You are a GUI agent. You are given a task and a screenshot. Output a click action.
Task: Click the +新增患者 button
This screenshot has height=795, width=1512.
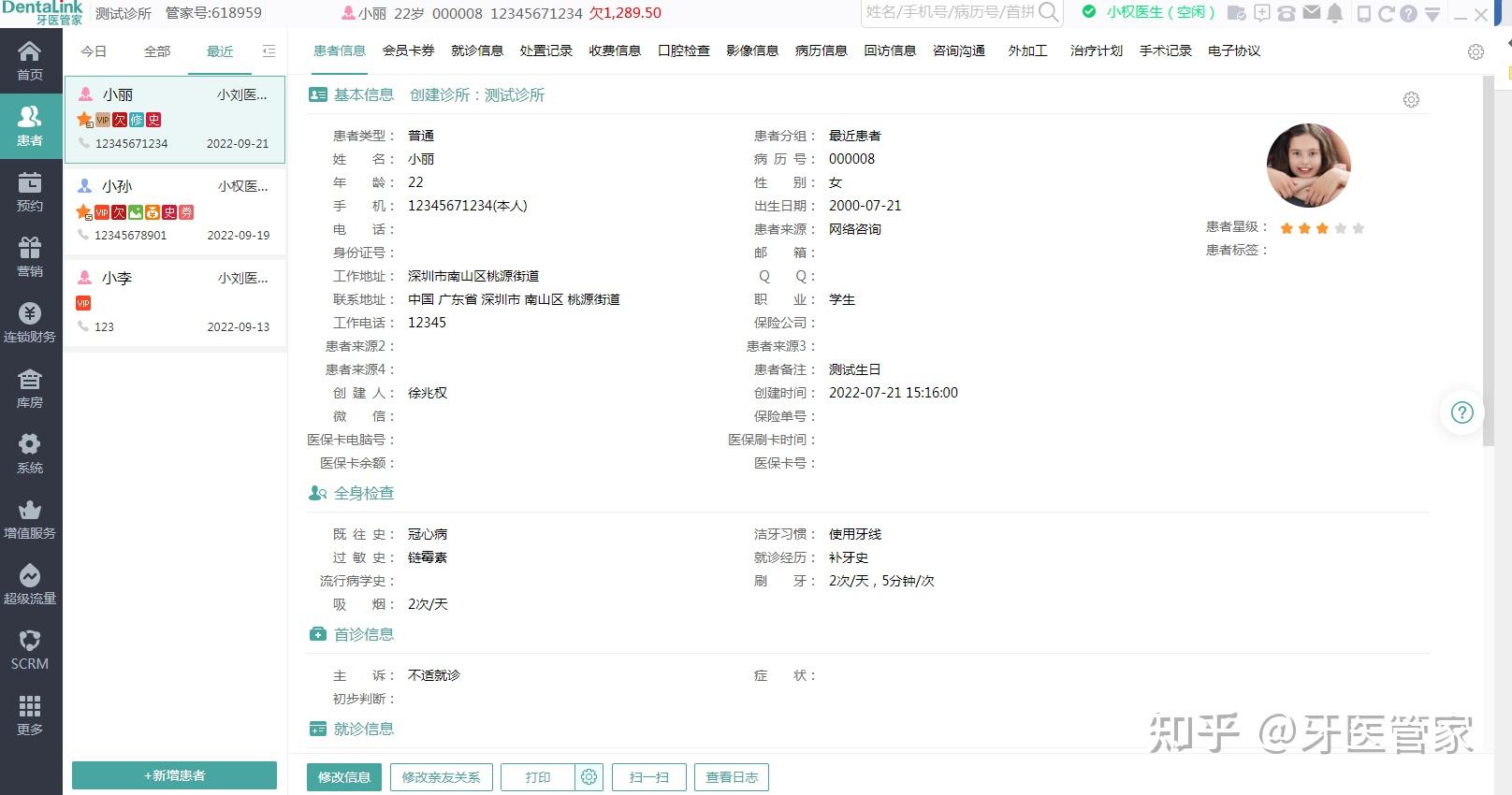tap(175, 775)
